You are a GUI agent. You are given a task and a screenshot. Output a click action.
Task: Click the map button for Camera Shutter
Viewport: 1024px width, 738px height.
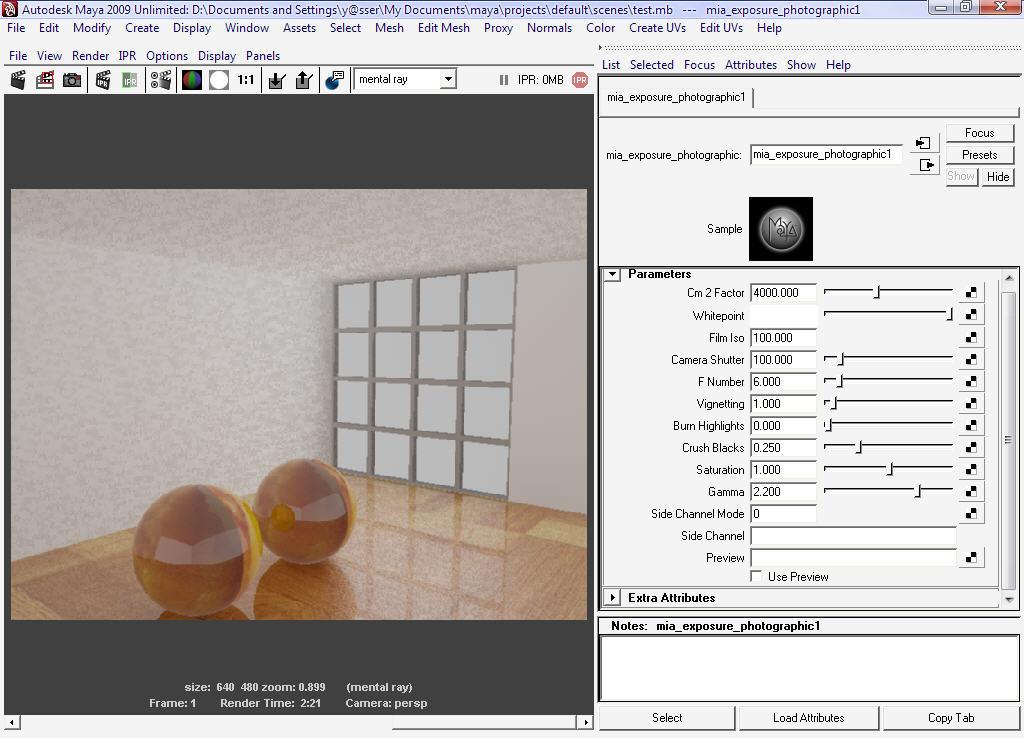click(971, 359)
